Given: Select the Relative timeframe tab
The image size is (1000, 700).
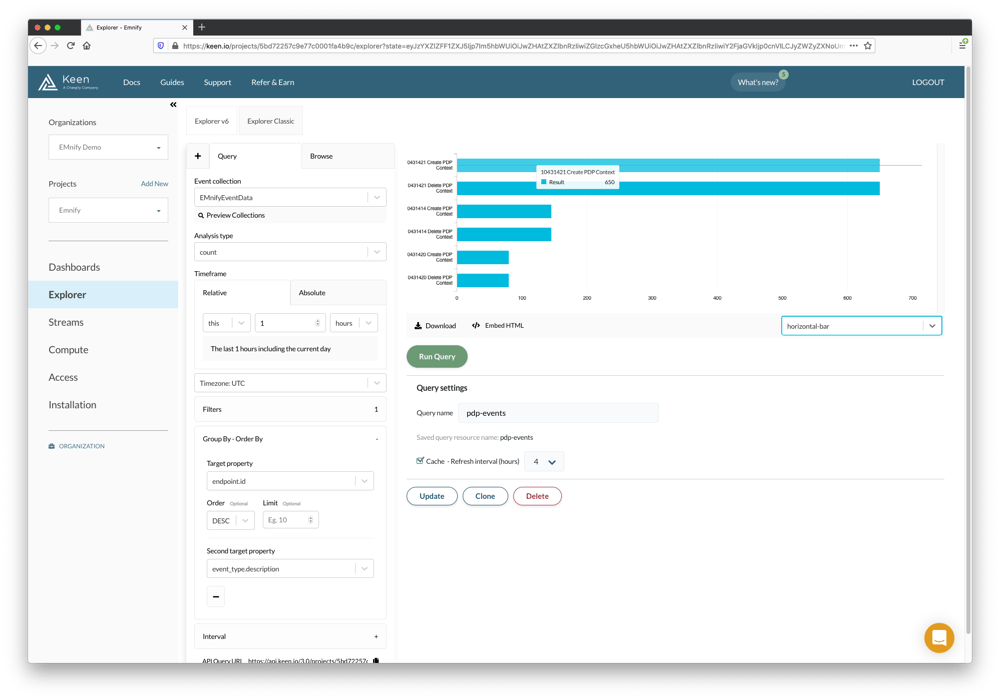Looking at the screenshot, I should point(242,293).
